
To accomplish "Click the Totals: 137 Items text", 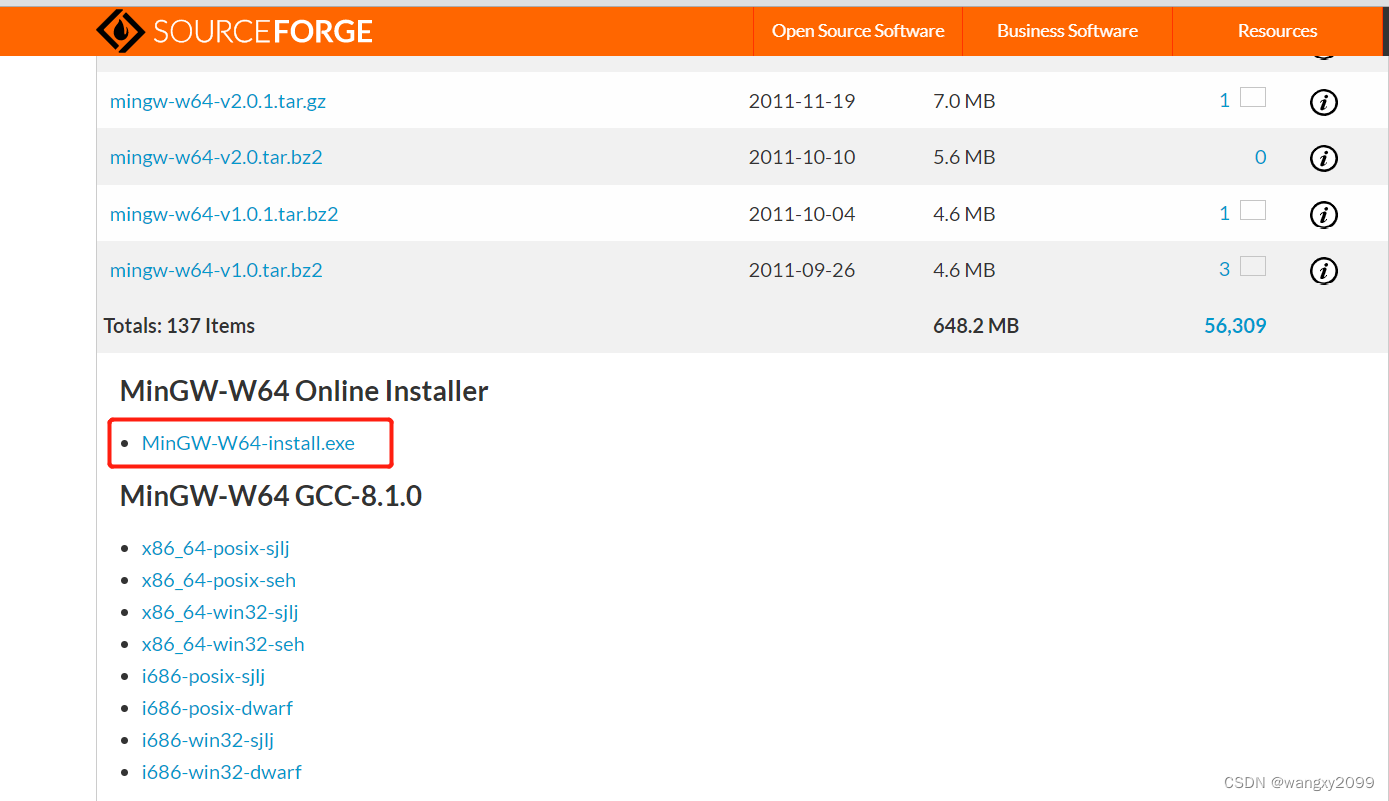I will coord(179,326).
